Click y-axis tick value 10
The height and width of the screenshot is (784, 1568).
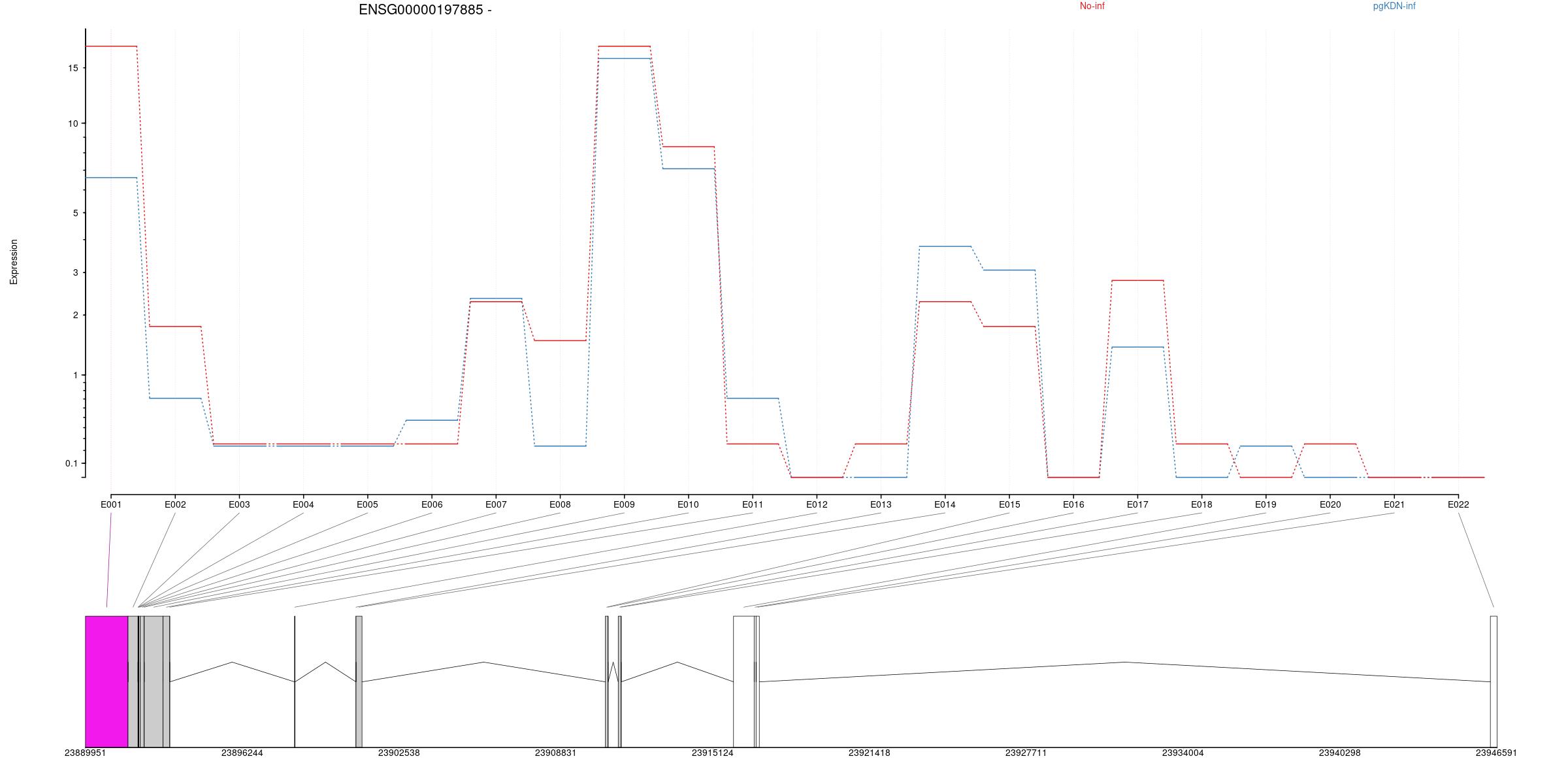coord(73,123)
